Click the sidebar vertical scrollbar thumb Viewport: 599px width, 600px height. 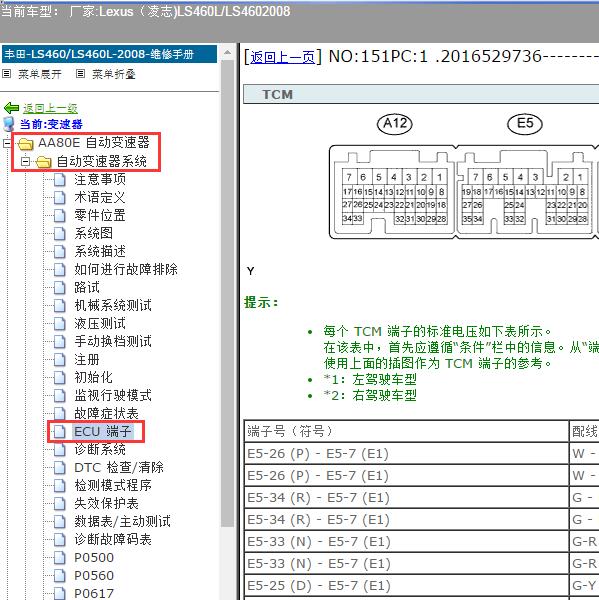click(227, 293)
